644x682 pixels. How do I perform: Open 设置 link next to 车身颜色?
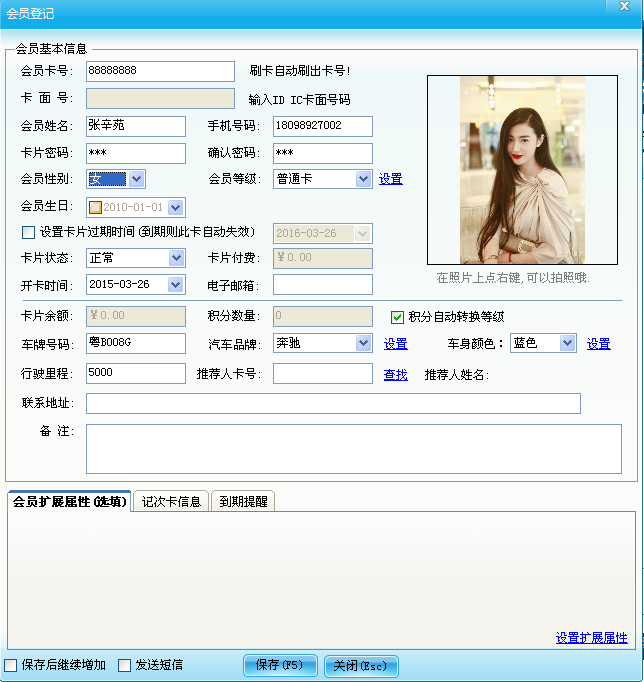tap(599, 344)
